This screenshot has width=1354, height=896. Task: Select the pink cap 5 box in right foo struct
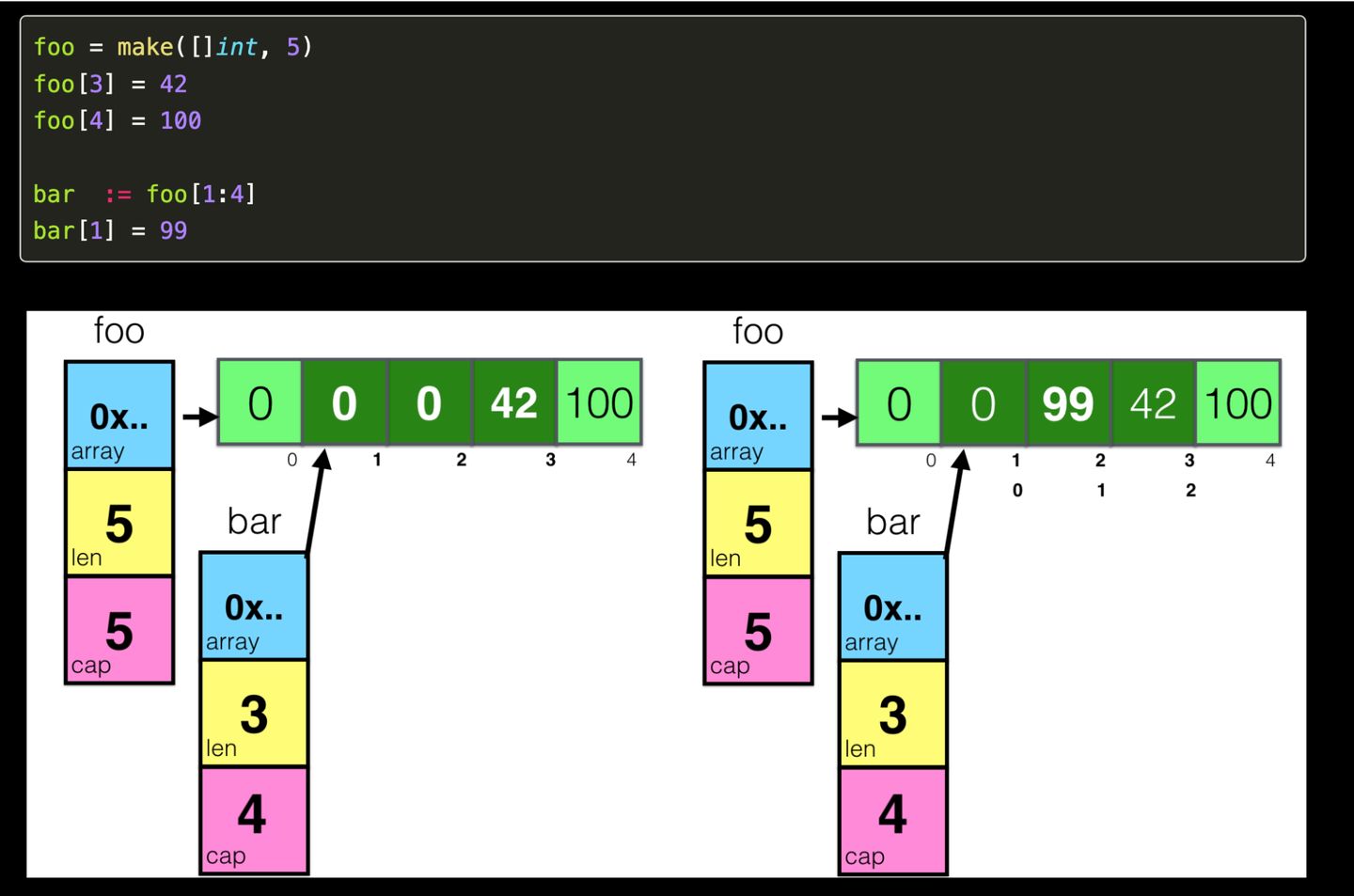(758, 630)
